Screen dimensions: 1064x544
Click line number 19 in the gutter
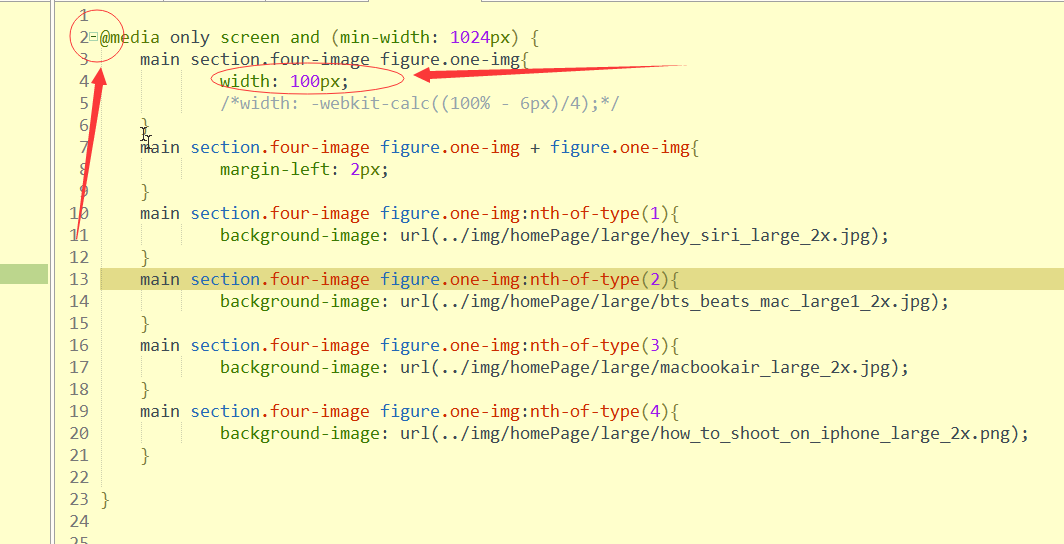[x=79, y=412]
